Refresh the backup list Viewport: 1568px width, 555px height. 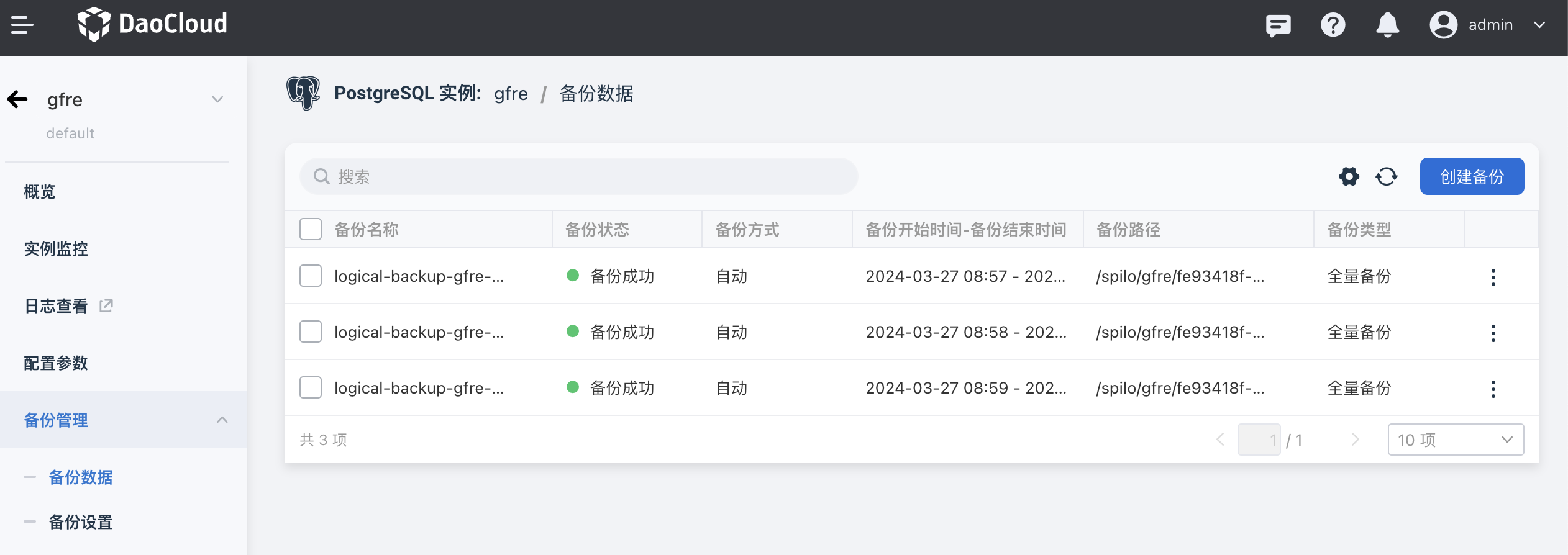click(1386, 177)
